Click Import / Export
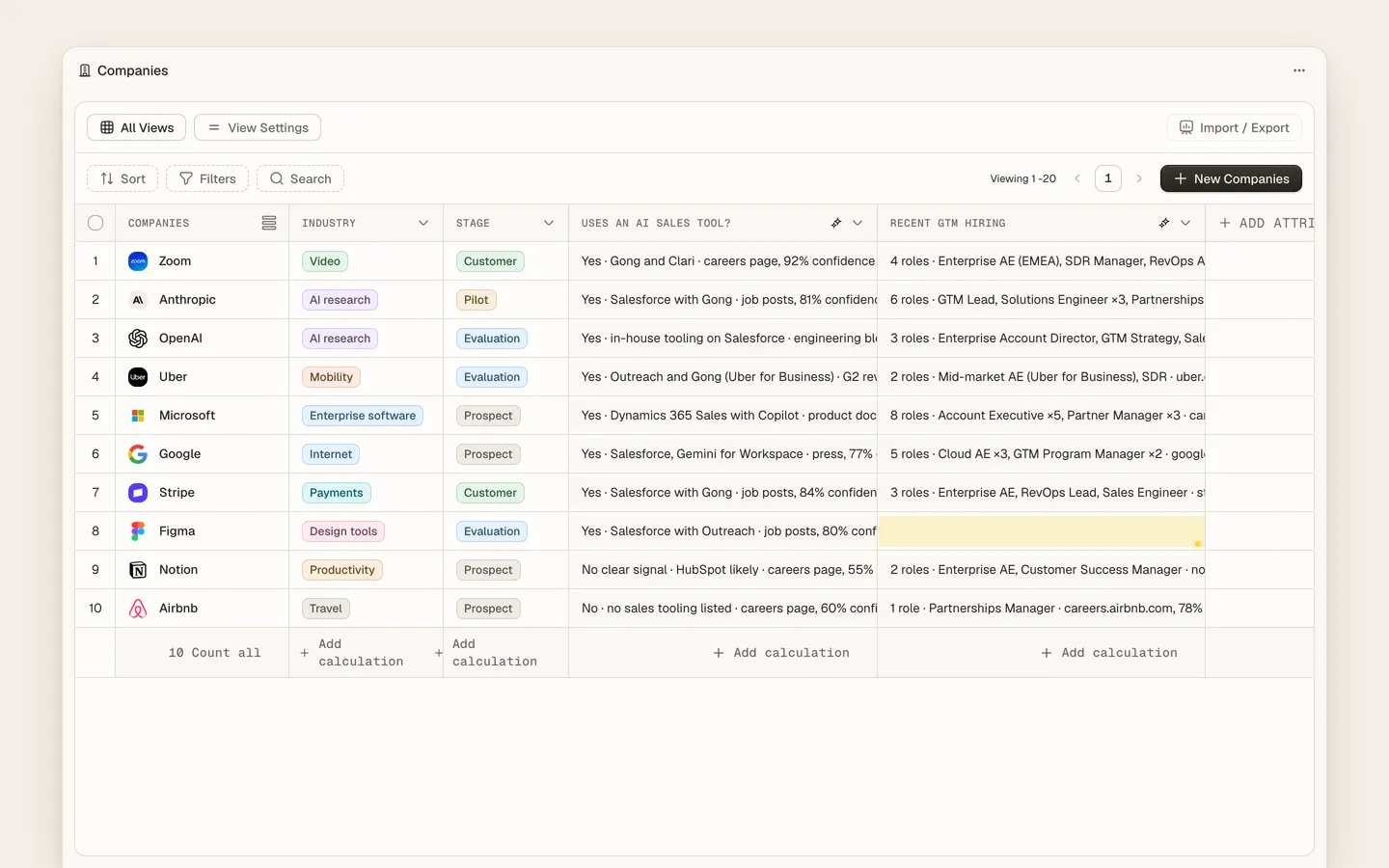 pyautogui.click(x=1235, y=127)
